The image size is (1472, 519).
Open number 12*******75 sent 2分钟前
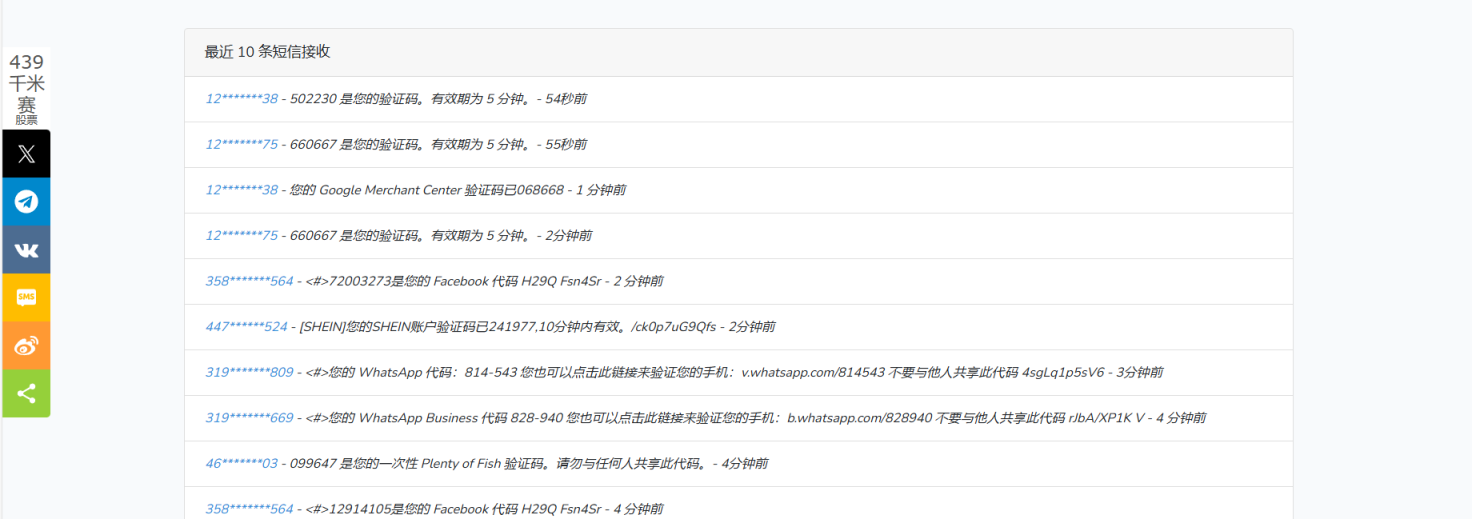pyautogui.click(x=242, y=236)
